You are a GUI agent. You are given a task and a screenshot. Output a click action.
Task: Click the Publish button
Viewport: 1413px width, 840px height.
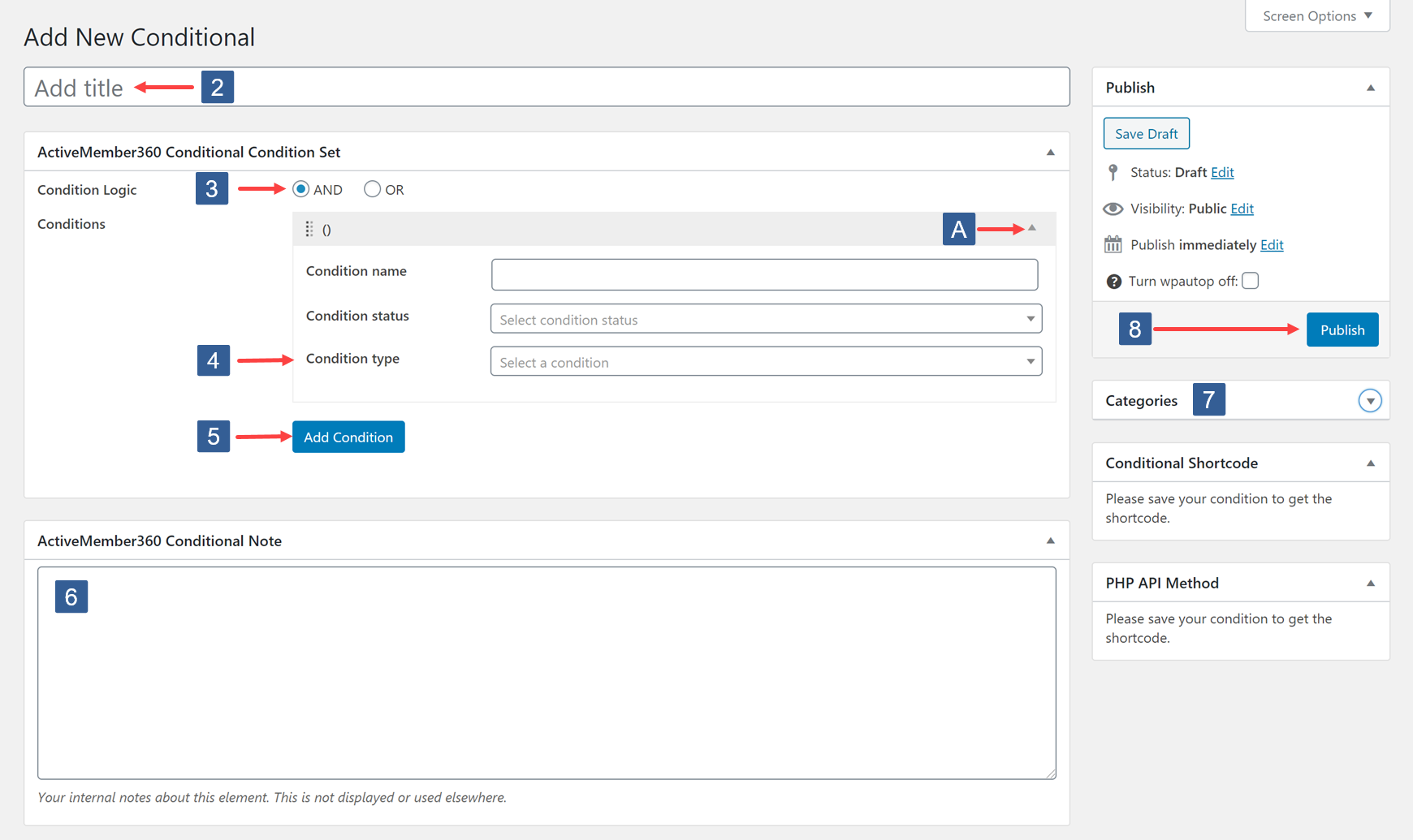pos(1342,330)
